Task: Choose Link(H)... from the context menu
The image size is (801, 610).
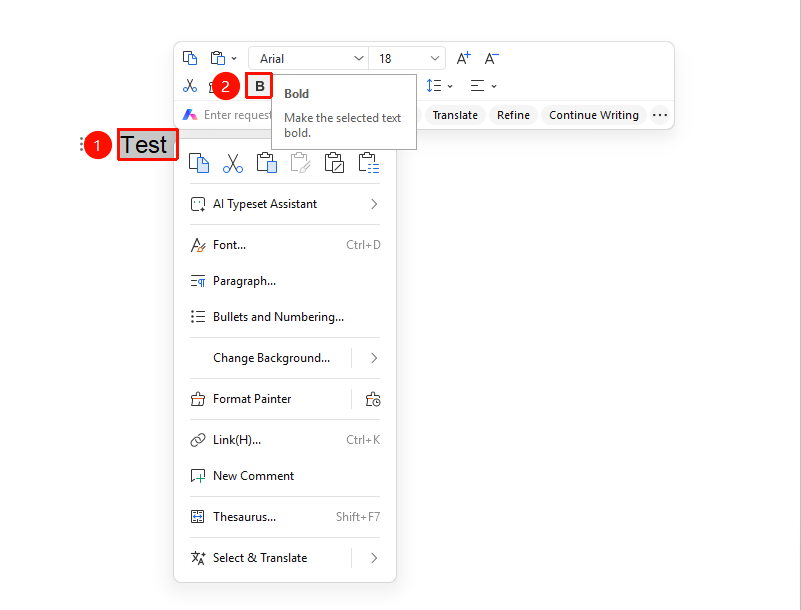Action: [285, 440]
